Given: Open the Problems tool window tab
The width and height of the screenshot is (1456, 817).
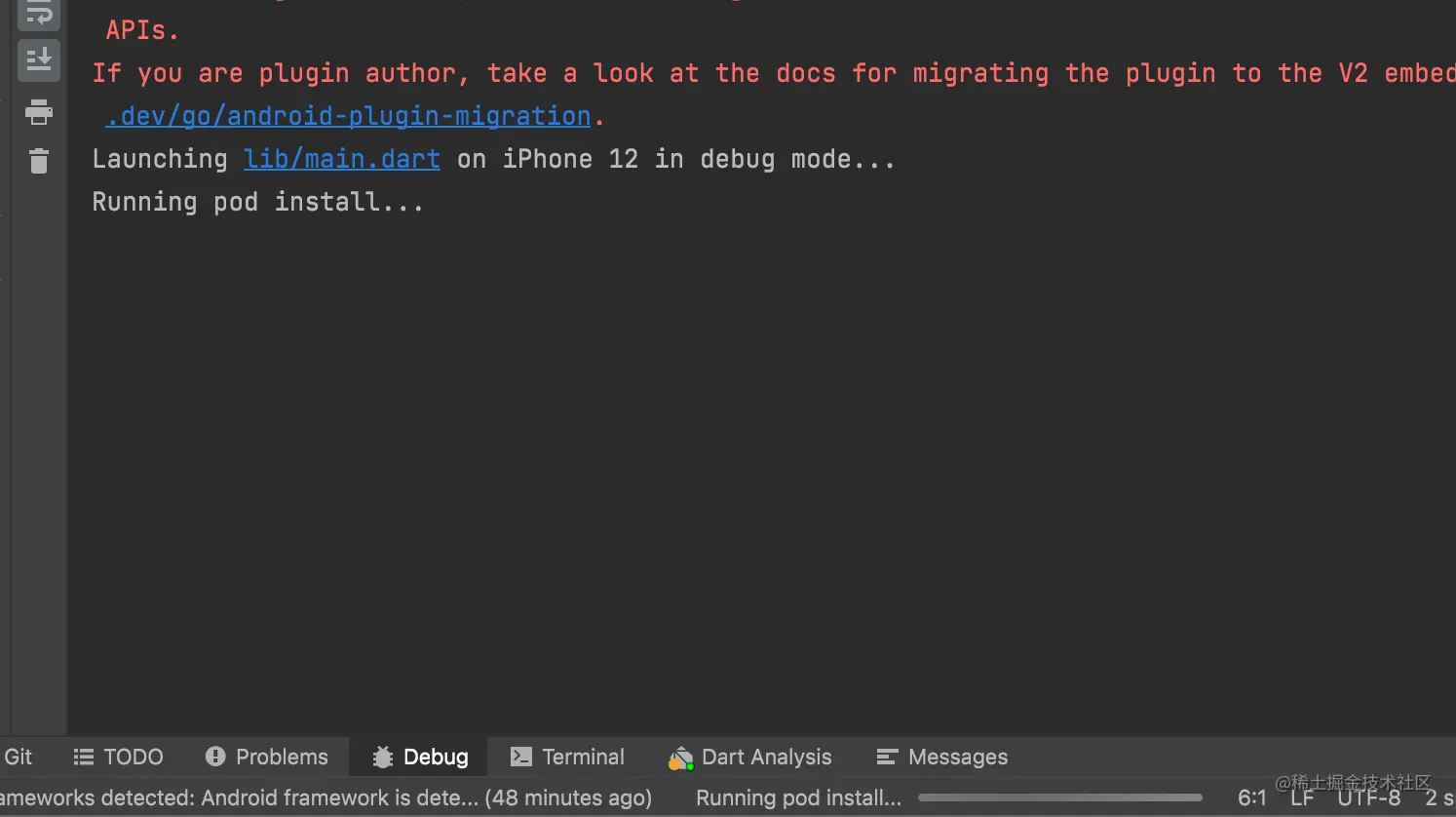Looking at the screenshot, I should pyautogui.click(x=267, y=757).
